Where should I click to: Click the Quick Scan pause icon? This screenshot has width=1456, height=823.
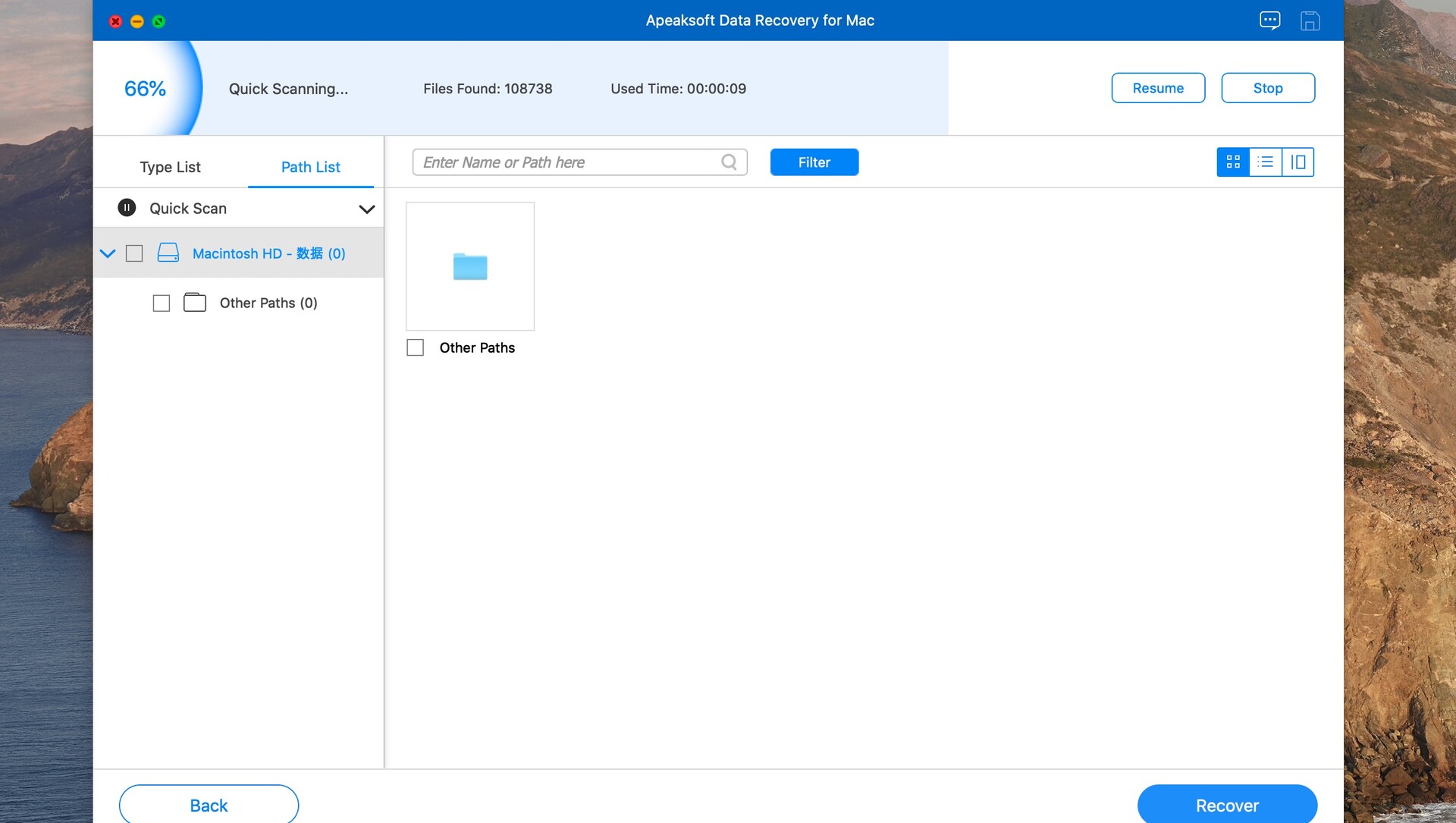pos(127,208)
